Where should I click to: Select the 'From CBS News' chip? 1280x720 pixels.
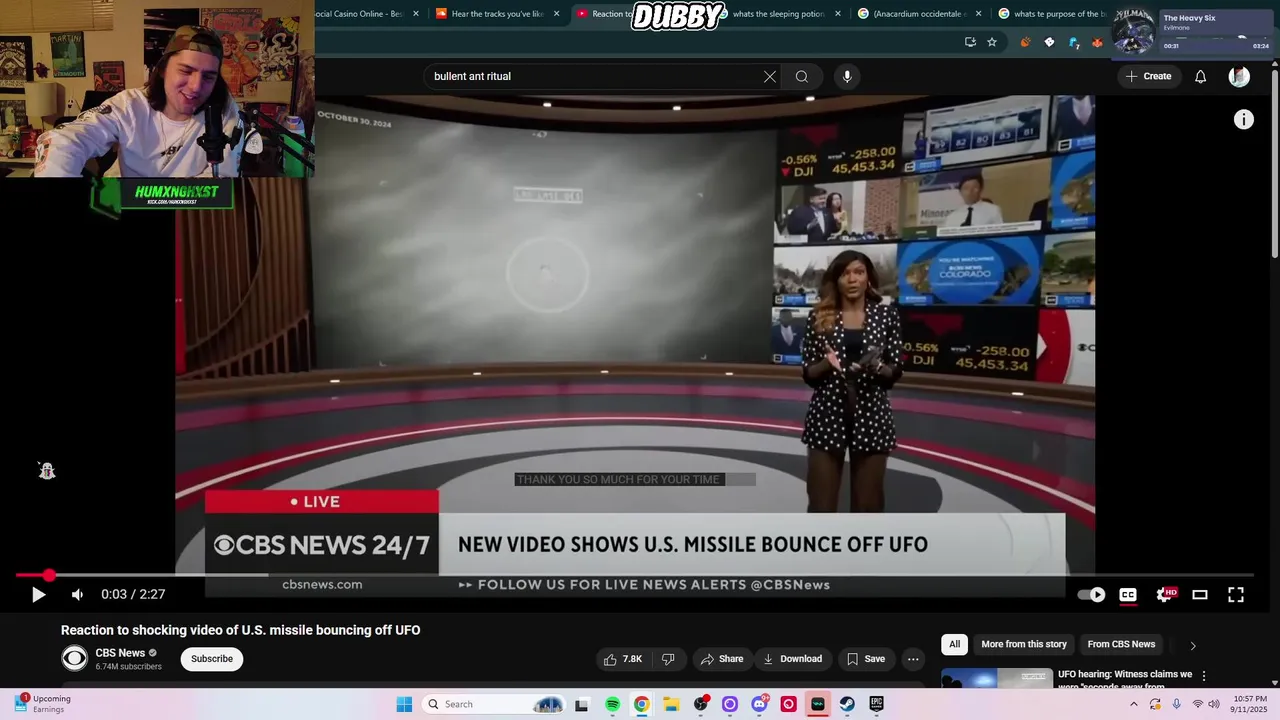point(1121,645)
